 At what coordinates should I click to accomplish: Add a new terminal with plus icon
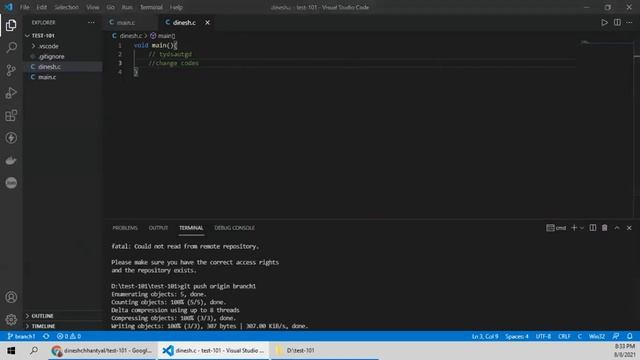point(574,228)
